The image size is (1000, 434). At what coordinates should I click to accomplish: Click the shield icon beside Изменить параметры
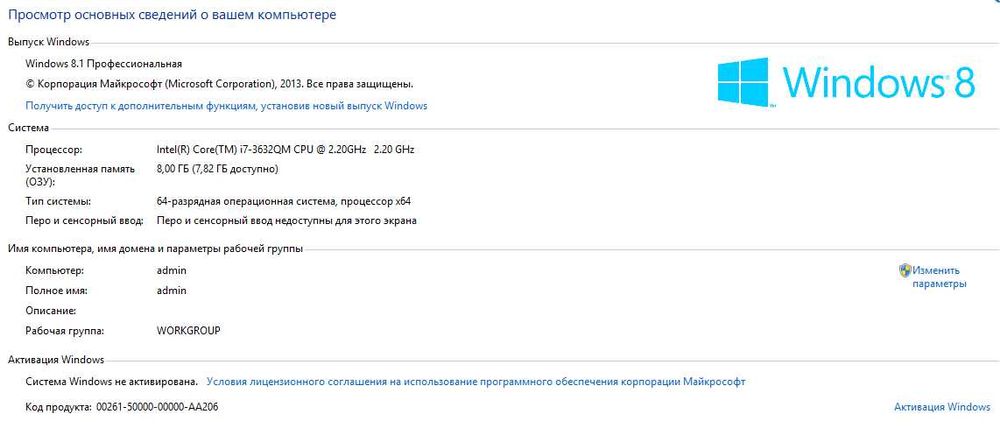(x=904, y=270)
